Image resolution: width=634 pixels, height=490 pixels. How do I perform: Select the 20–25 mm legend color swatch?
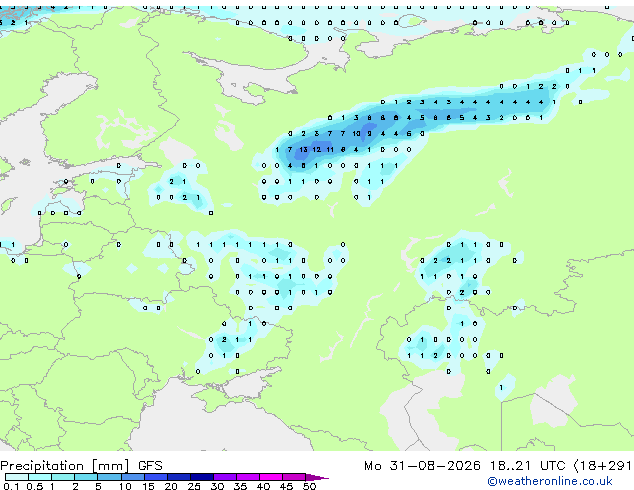[x=179, y=477]
